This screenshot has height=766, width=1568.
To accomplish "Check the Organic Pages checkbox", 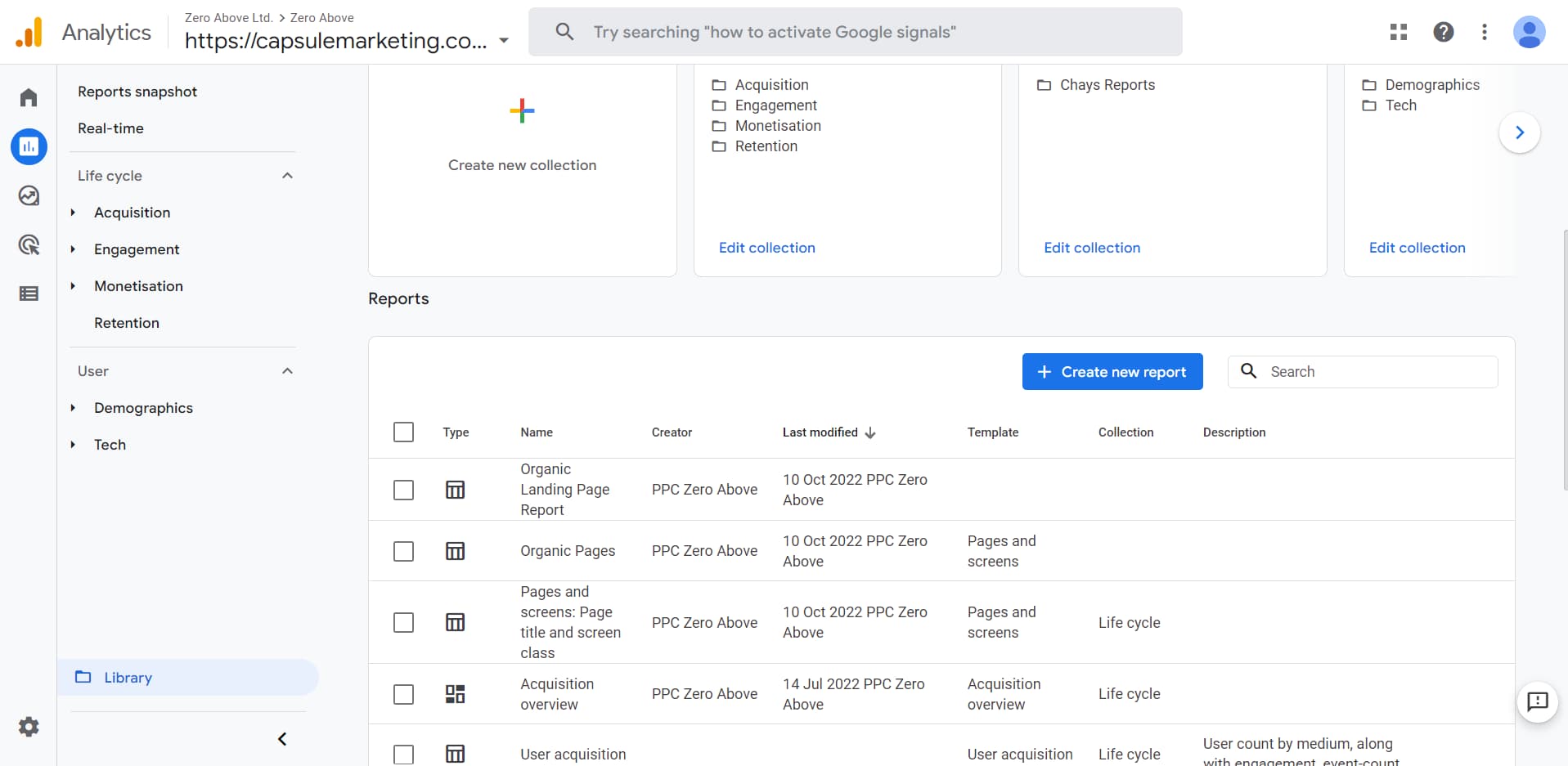I will tap(403, 551).
